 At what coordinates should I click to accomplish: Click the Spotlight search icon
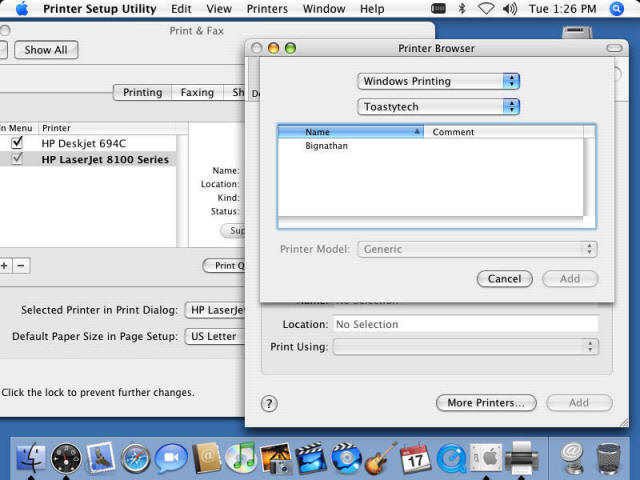pyautogui.click(x=617, y=9)
